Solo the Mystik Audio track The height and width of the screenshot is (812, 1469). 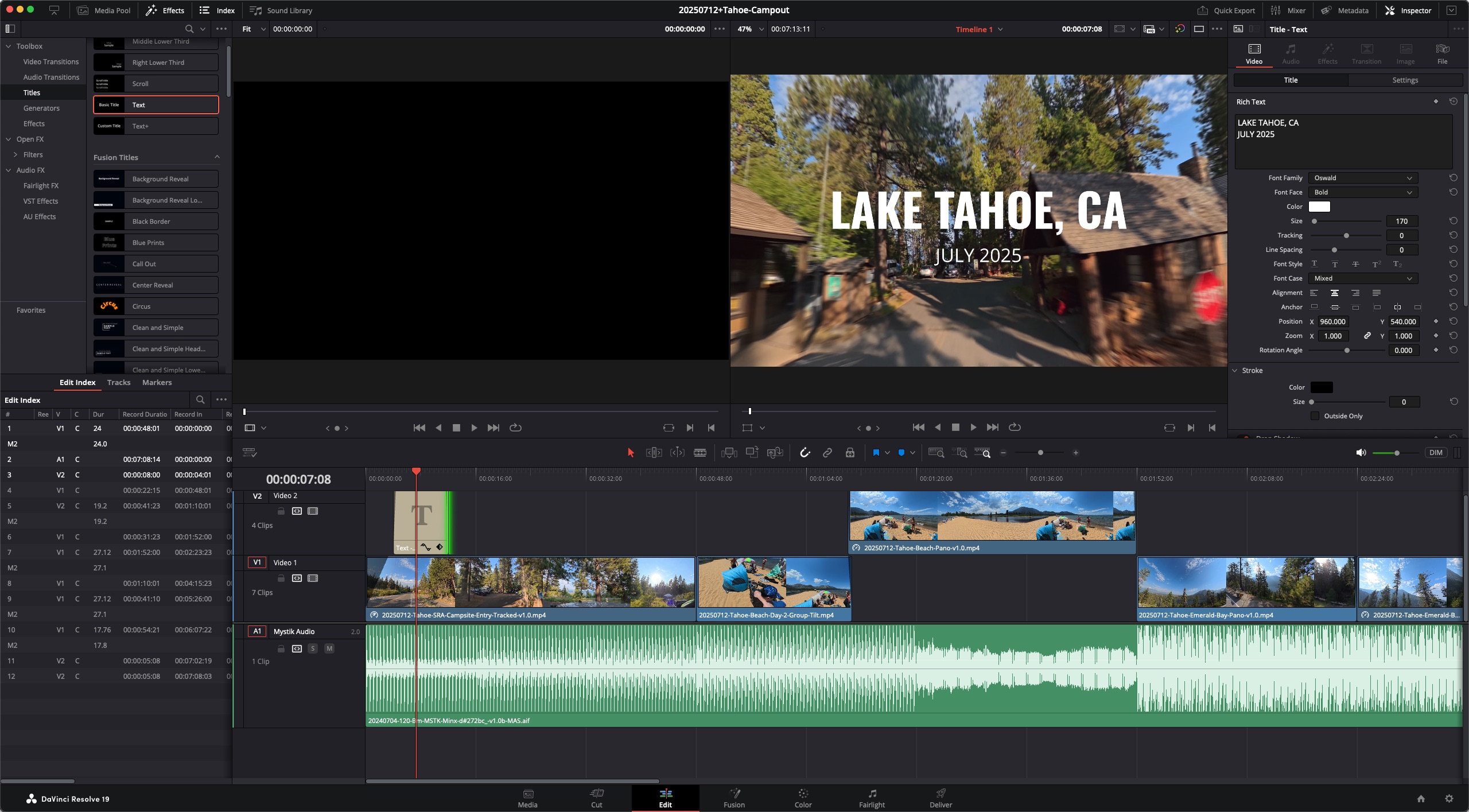coord(313,648)
